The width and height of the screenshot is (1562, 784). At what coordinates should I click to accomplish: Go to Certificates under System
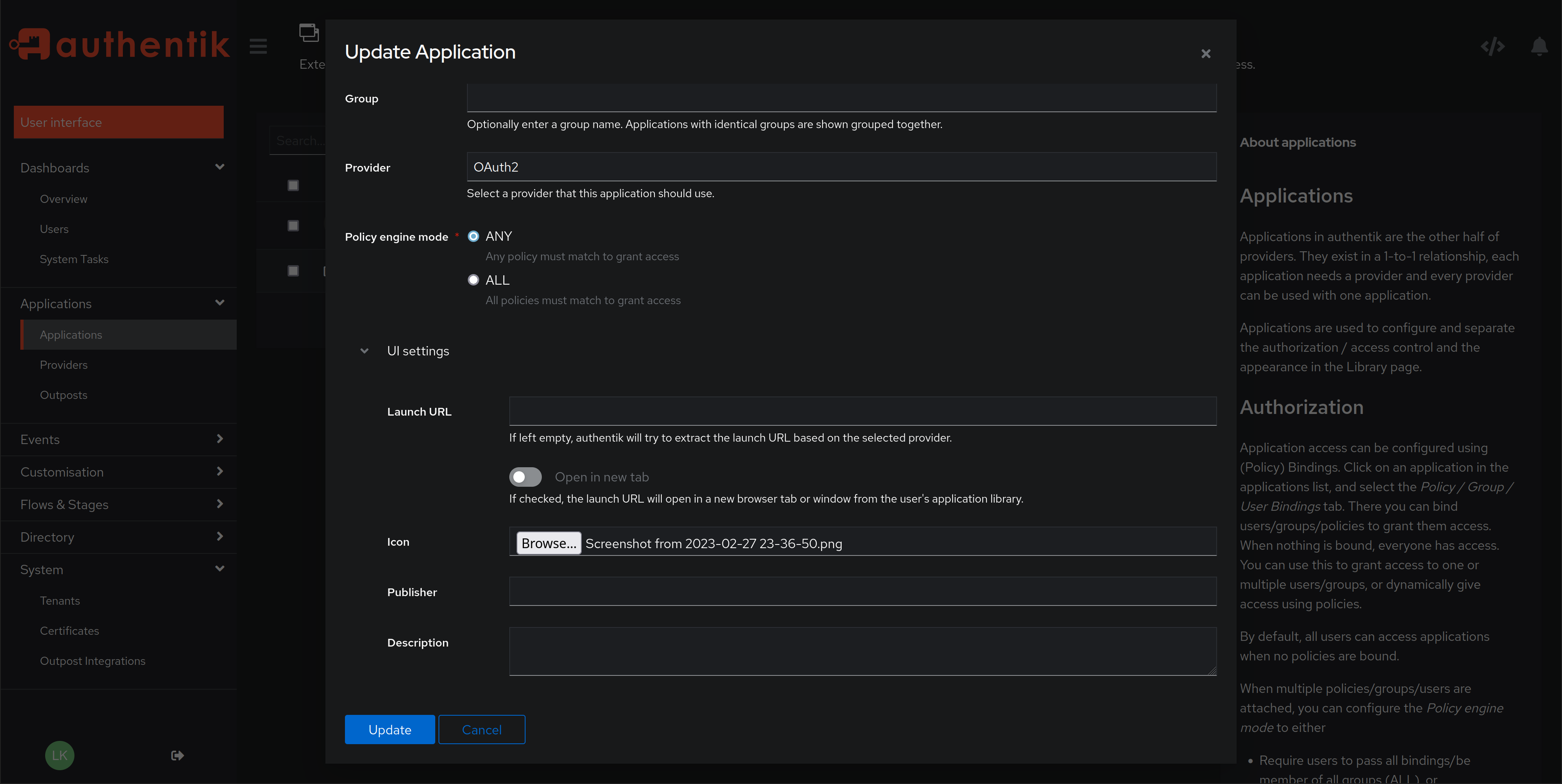(x=69, y=631)
